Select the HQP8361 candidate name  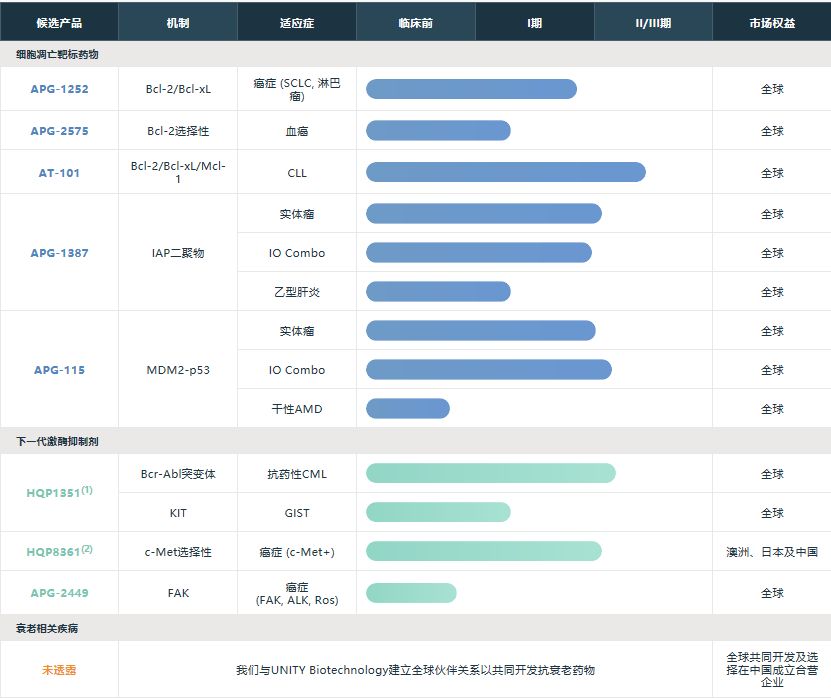(x=57, y=551)
